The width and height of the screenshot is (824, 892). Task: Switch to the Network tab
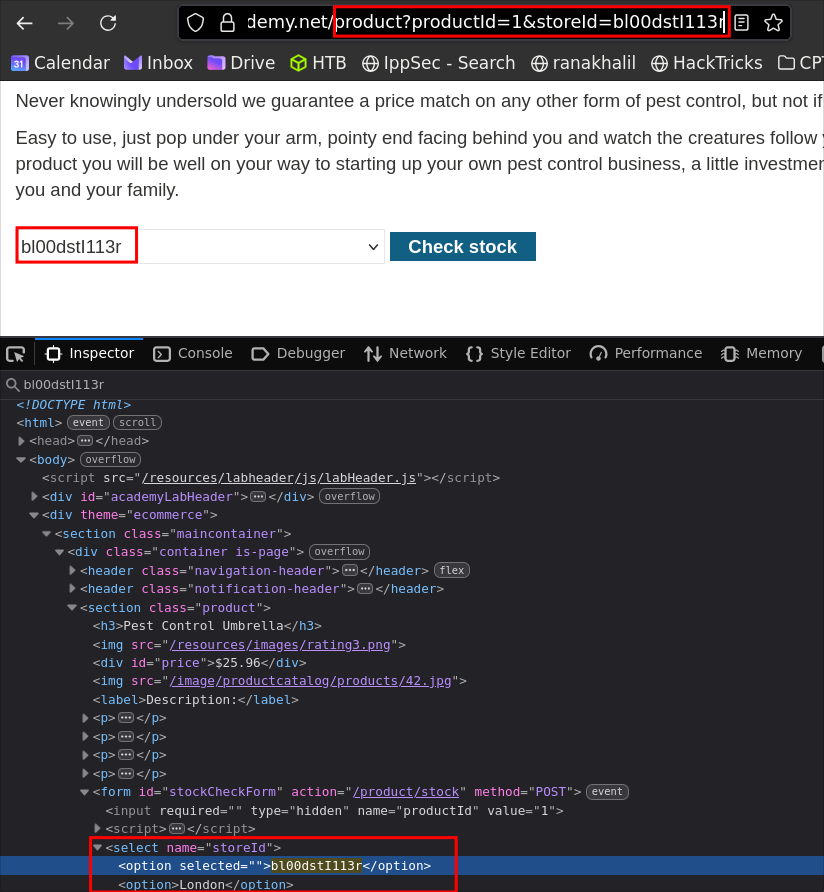(x=405, y=353)
